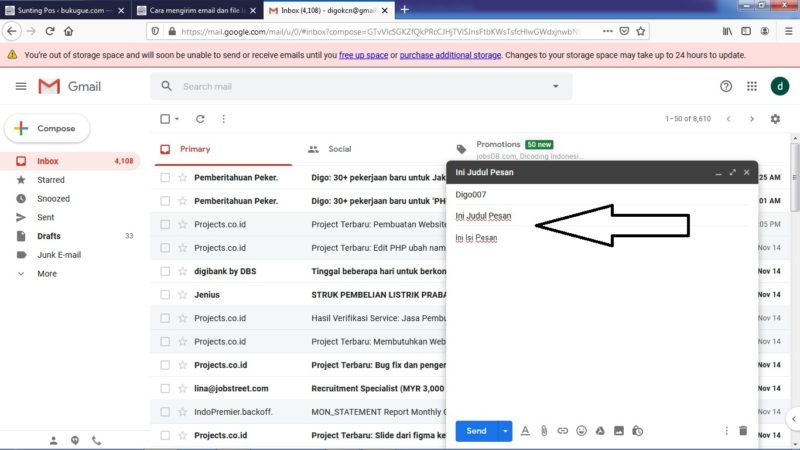Attach files with the paperclip icon
Image resolution: width=800 pixels, height=450 pixels.
tap(544, 431)
